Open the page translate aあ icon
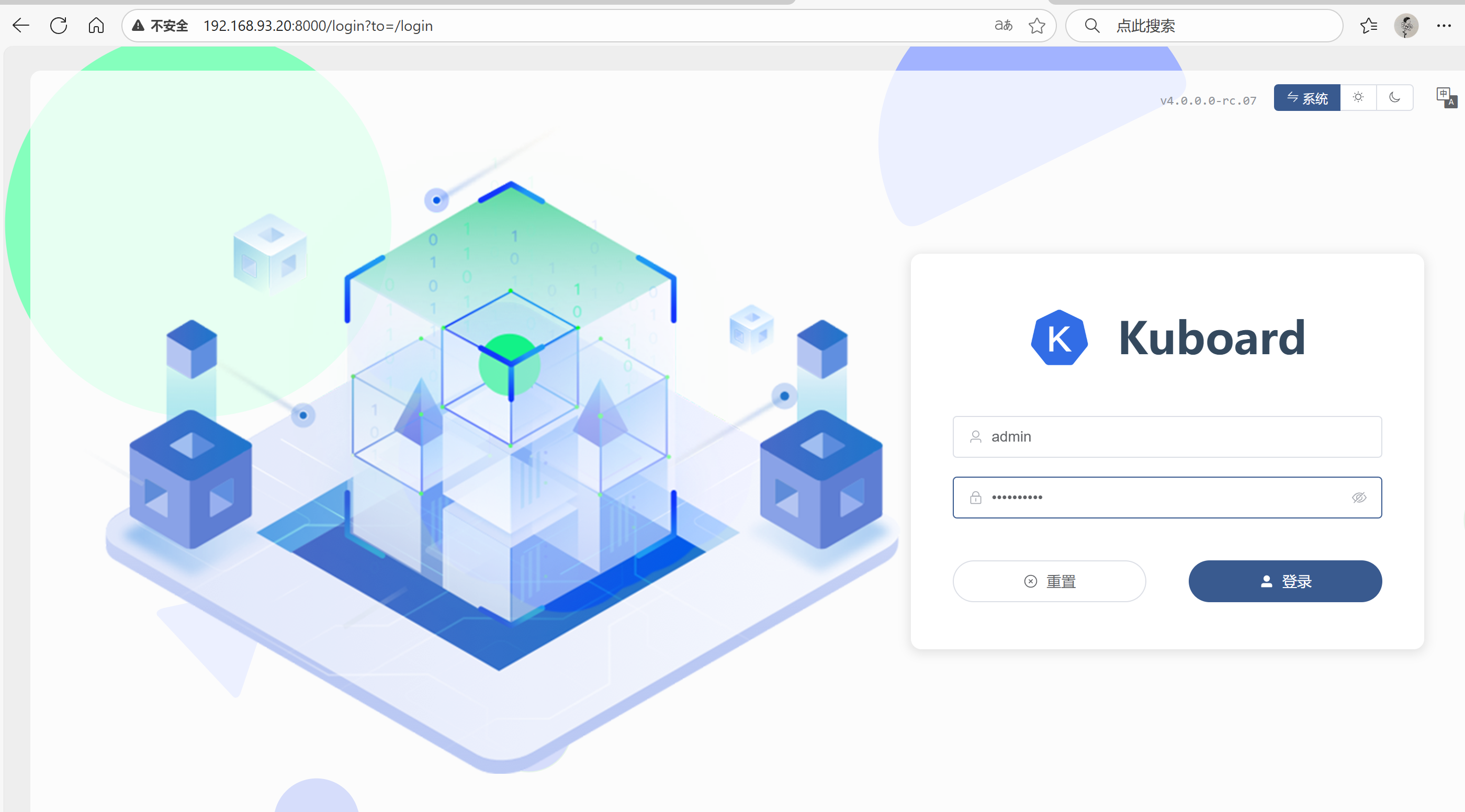Image resolution: width=1465 pixels, height=812 pixels. pyautogui.click(x=1003, y=26)
